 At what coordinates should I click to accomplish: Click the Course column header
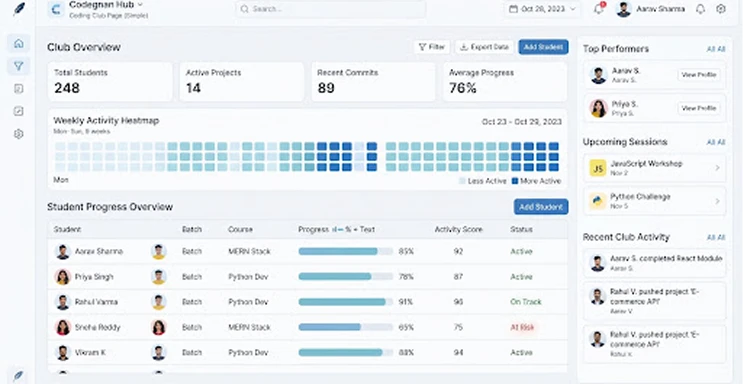tap(240, 229)
